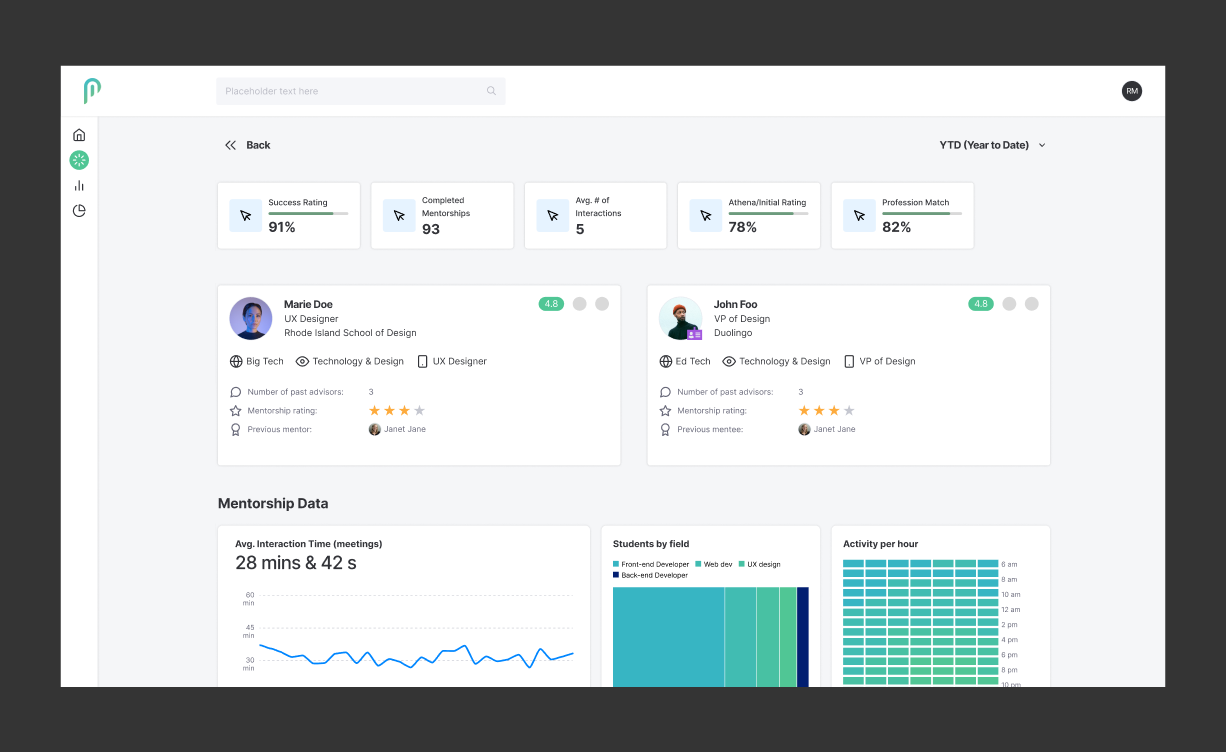Click the Back double chevron arrow
The image size is (1226, 752).
pyautogui.click(x=231, y=145)
